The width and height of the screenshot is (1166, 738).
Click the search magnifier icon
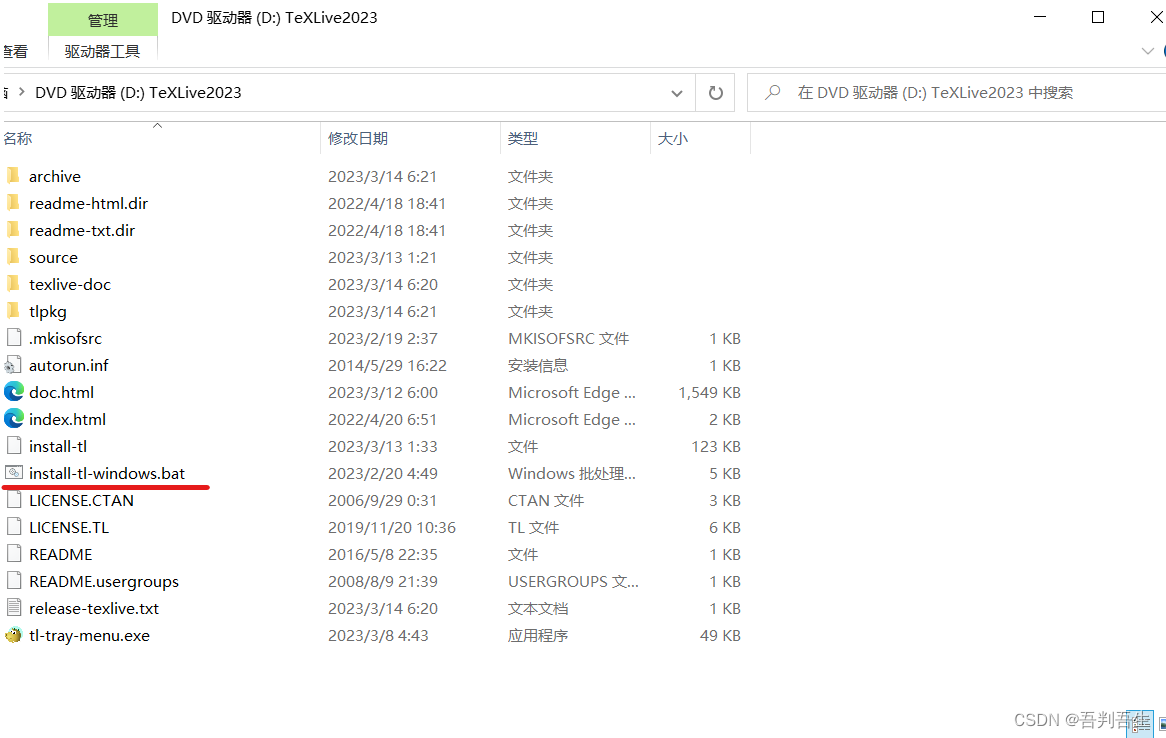point(773,92)
